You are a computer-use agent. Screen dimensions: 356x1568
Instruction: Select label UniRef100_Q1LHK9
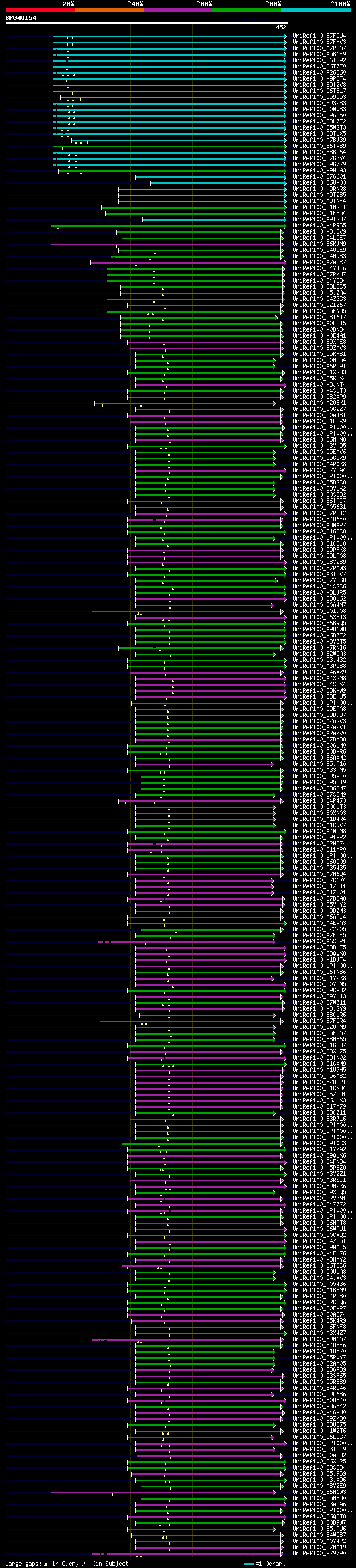[319, 421]
